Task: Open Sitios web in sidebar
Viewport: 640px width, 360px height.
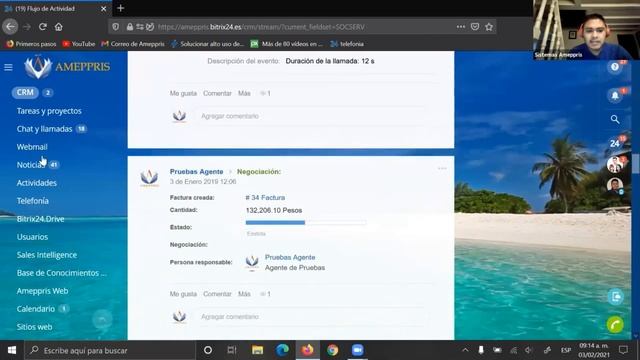Action: click(x=34, y=327)
